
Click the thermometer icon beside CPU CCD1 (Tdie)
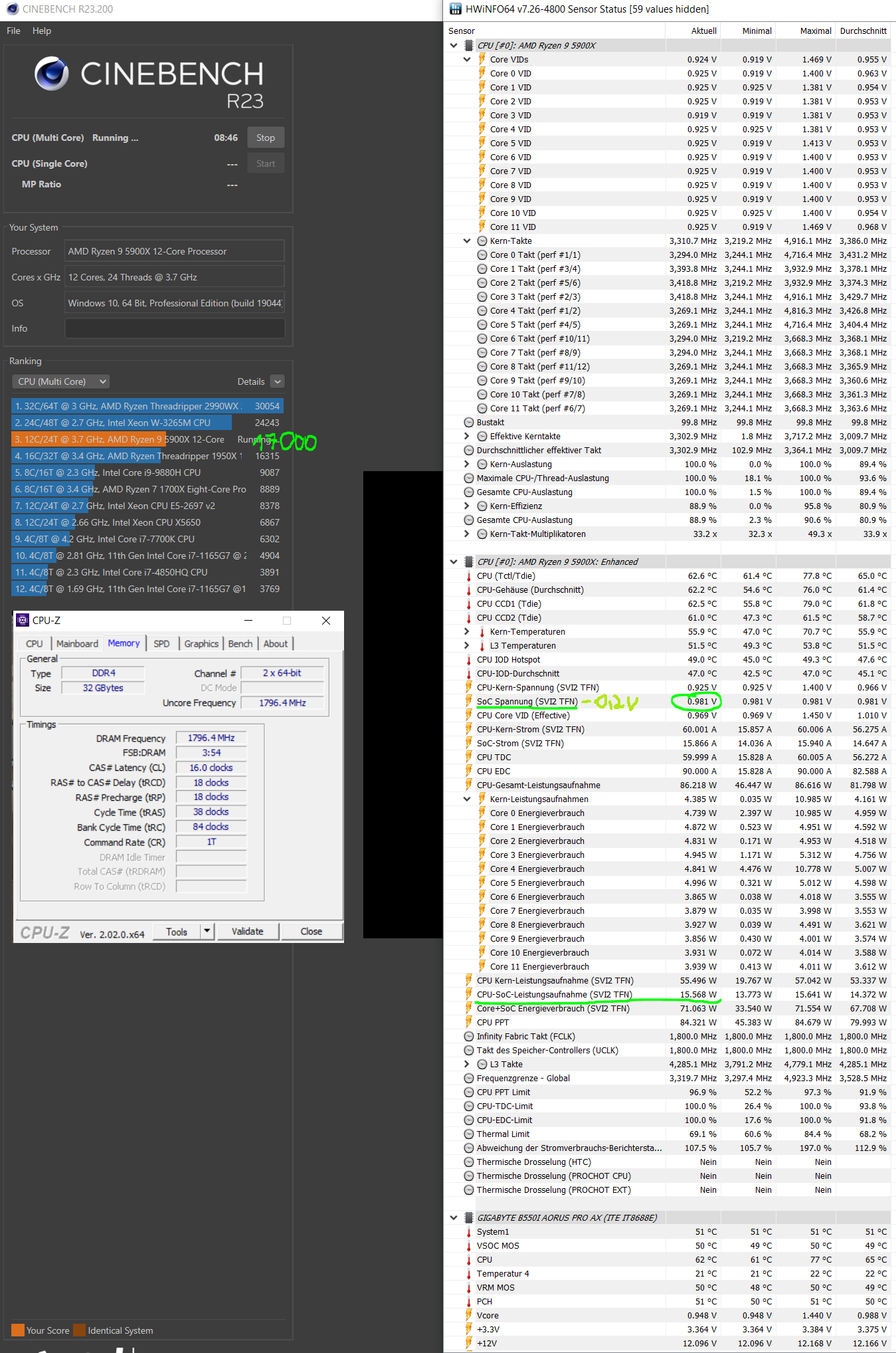(x=469, y=603)
